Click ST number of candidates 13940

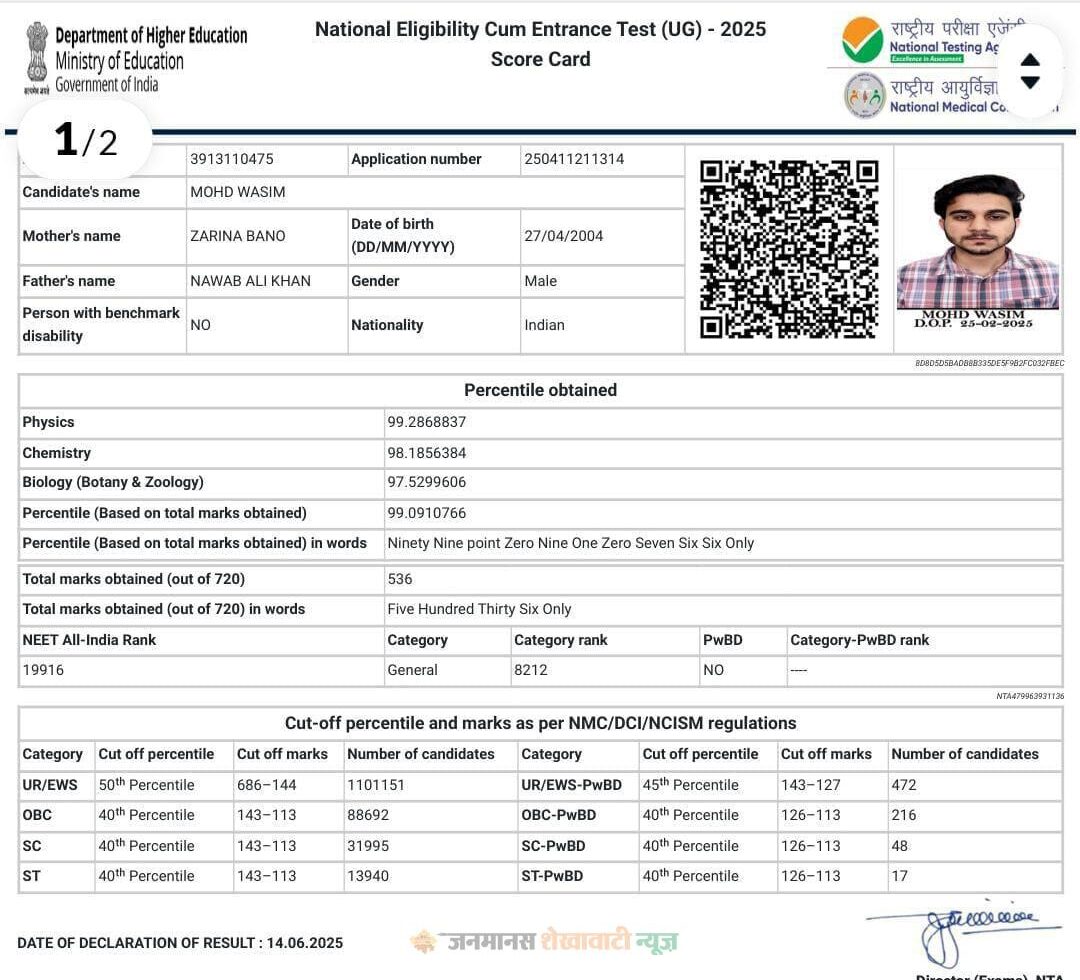(x=368, y=877)
